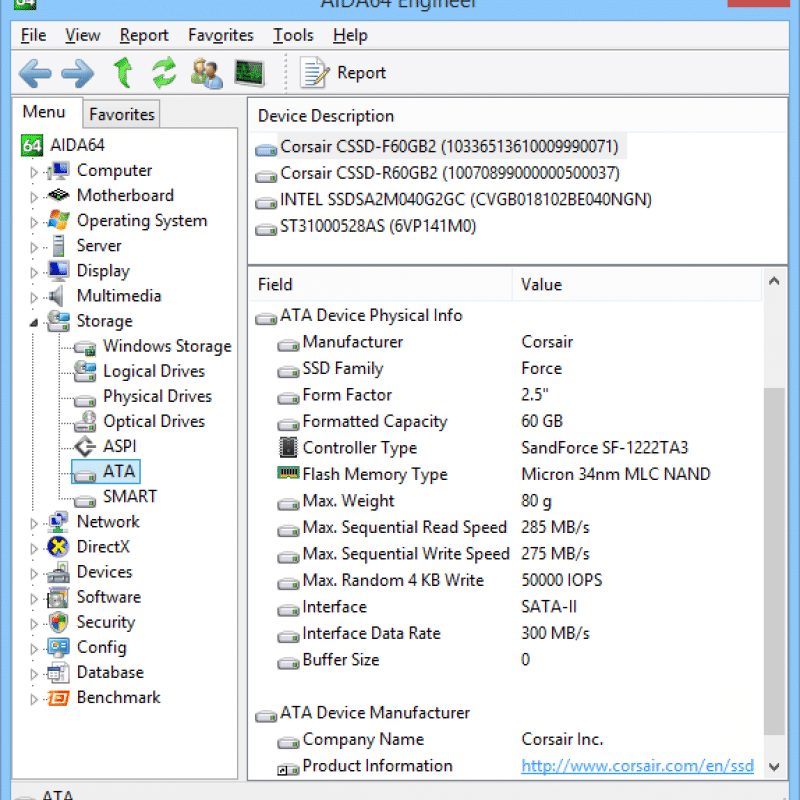
Task: Open the Favorites menu
Action: tap(220, 35)
